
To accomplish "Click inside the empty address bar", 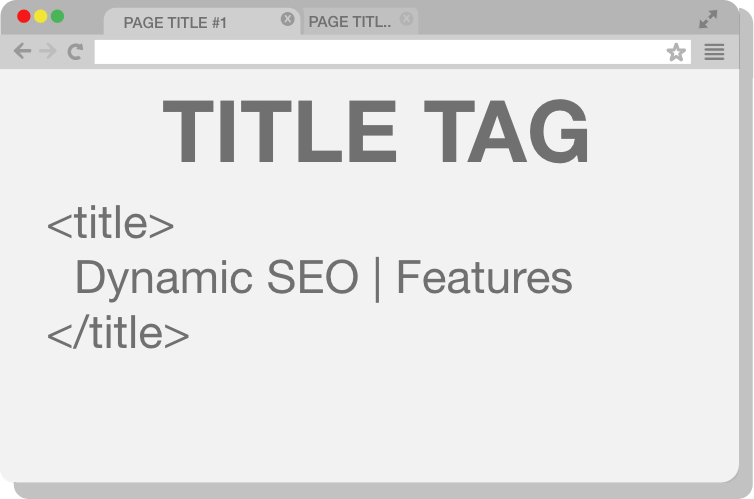I will pos(380,52).
